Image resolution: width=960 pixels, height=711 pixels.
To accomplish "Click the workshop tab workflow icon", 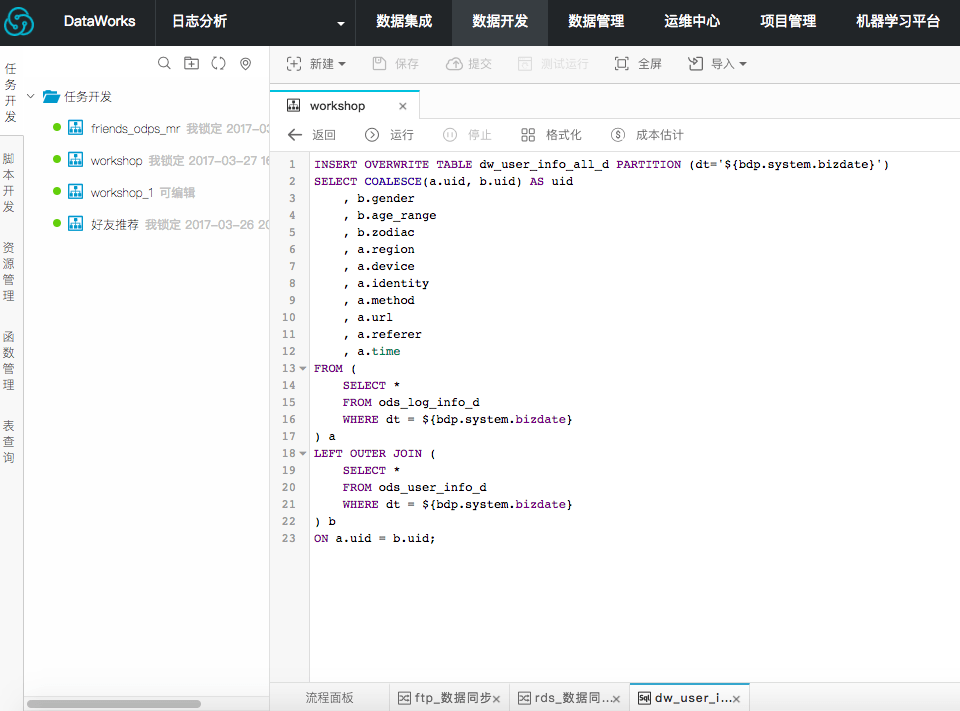I will pyautogui.click(x=294, y=105).
